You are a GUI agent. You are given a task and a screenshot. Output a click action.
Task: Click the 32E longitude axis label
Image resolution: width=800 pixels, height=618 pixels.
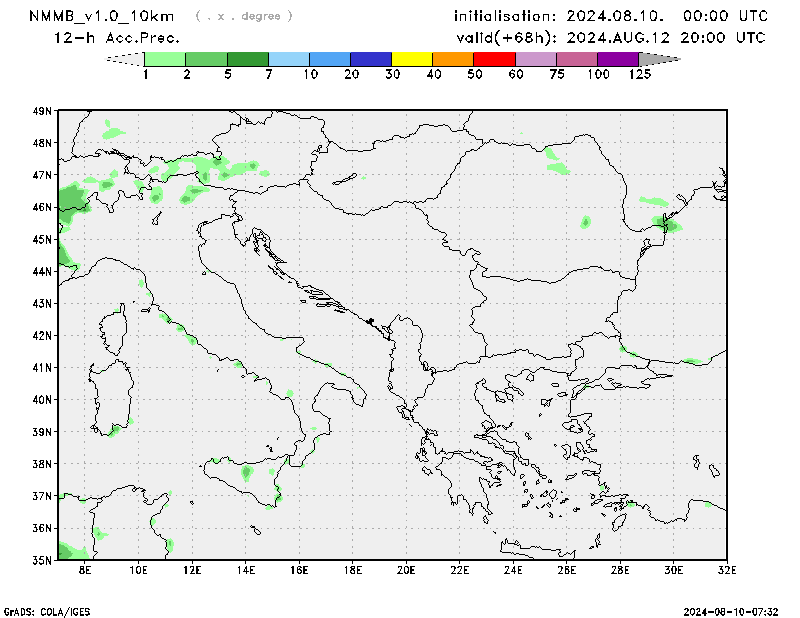coord(727,571)
